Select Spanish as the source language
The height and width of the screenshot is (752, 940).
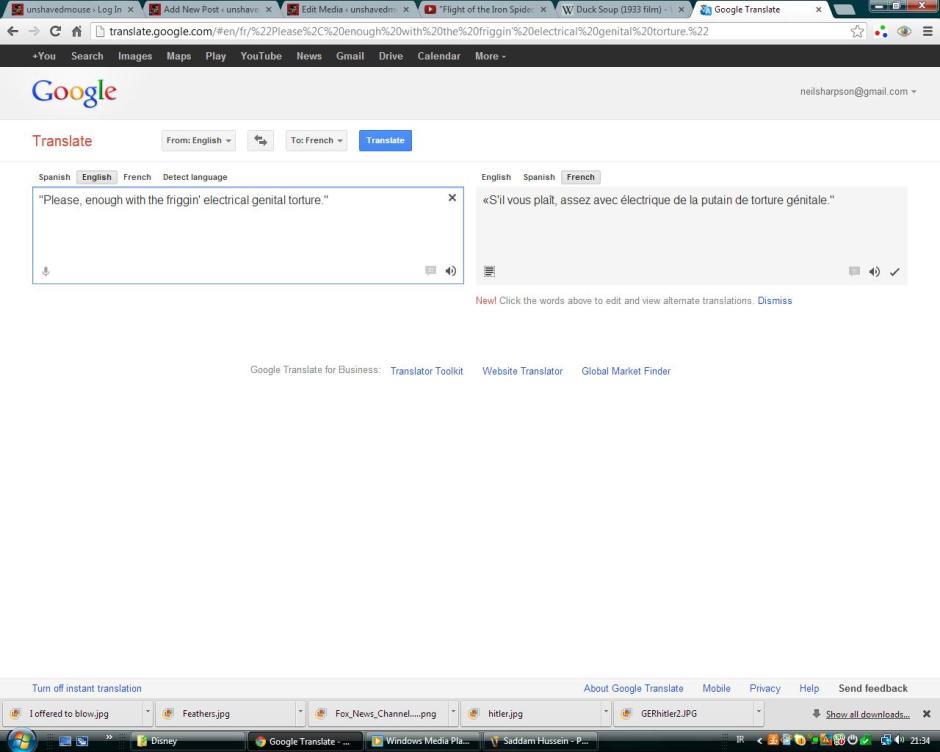tap(54, 177)
